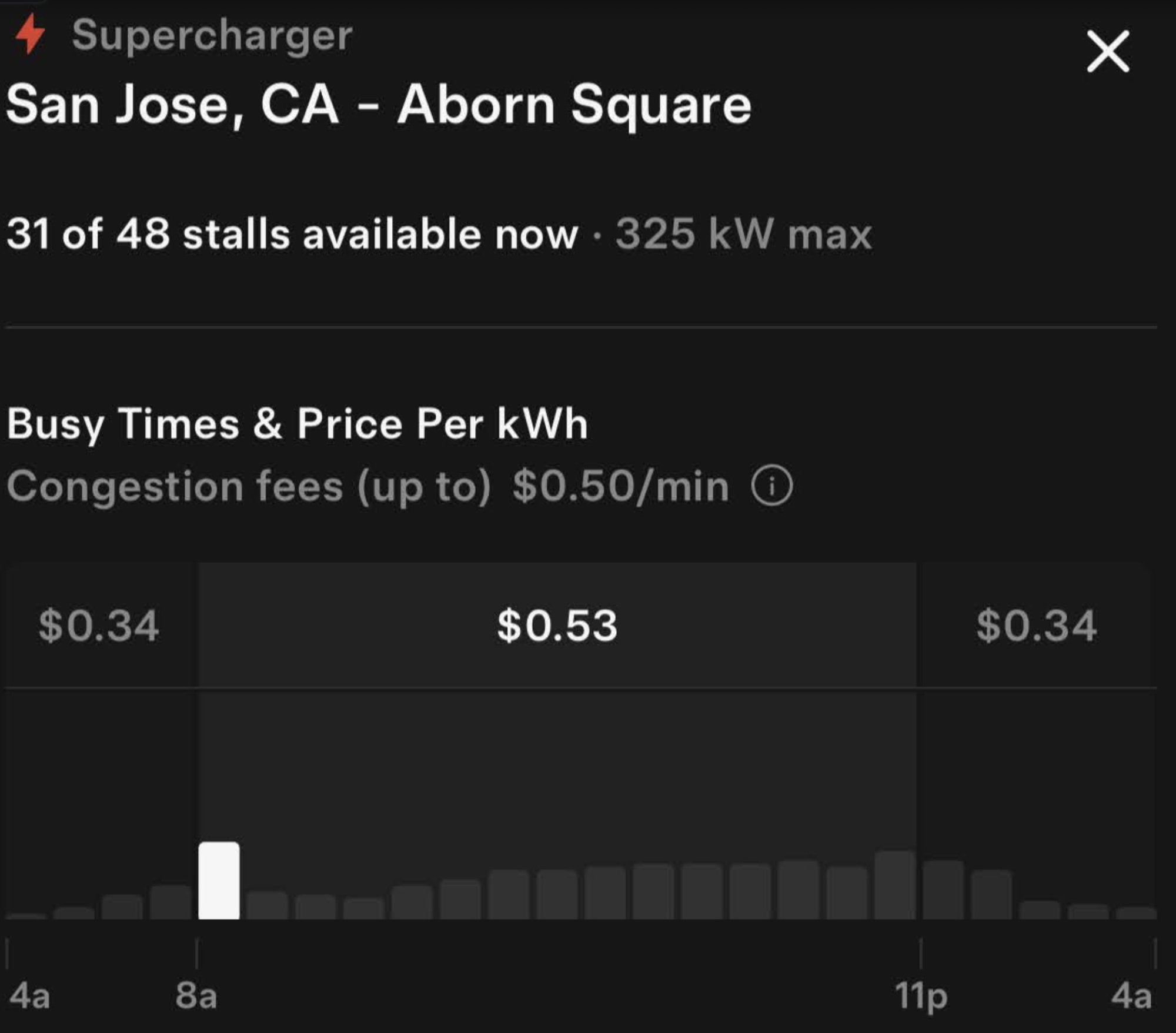
Task: Click the Busy Times & Price Per kWh heading
Action: 297,423
